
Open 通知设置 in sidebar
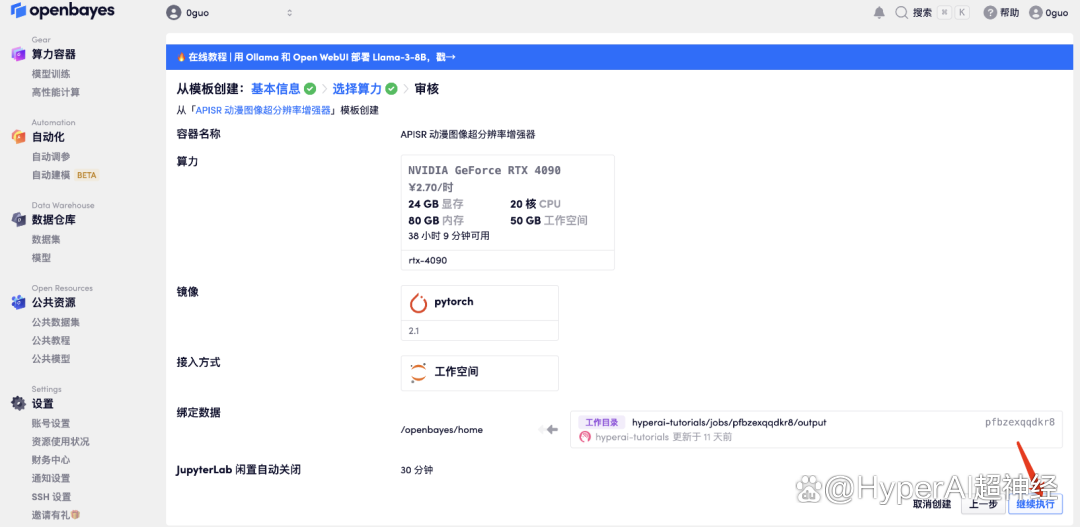51,478
